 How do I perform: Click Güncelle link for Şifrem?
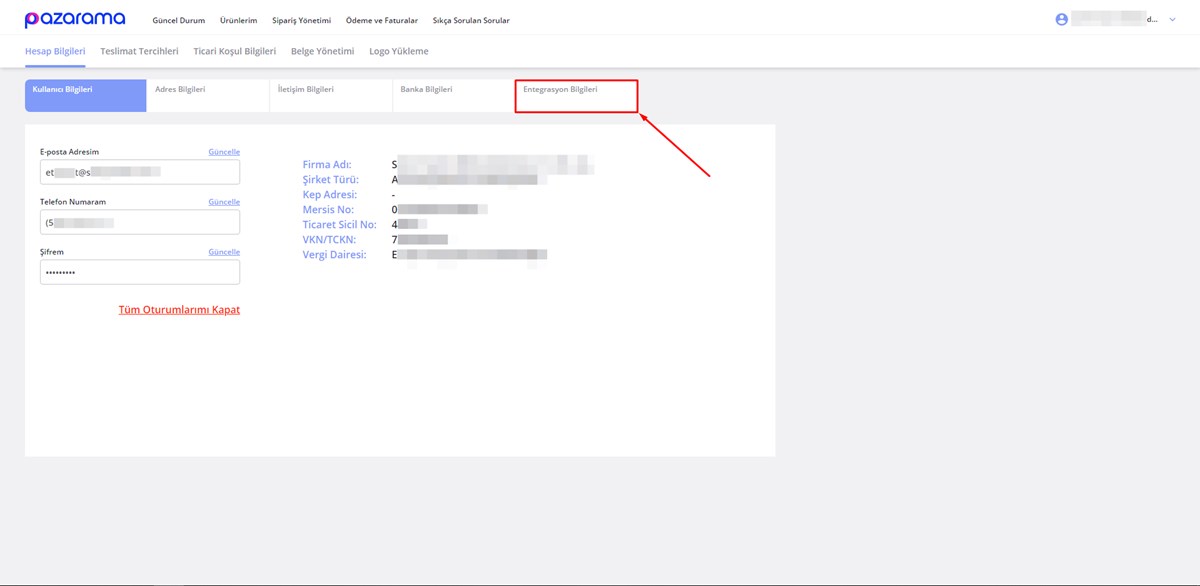224,252
